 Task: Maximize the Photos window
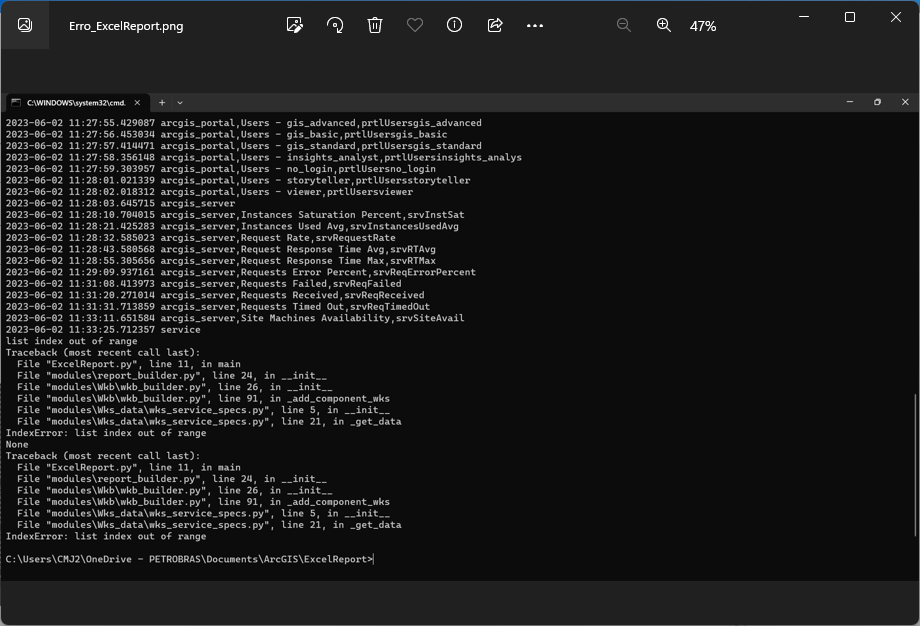tap(850, 17)
